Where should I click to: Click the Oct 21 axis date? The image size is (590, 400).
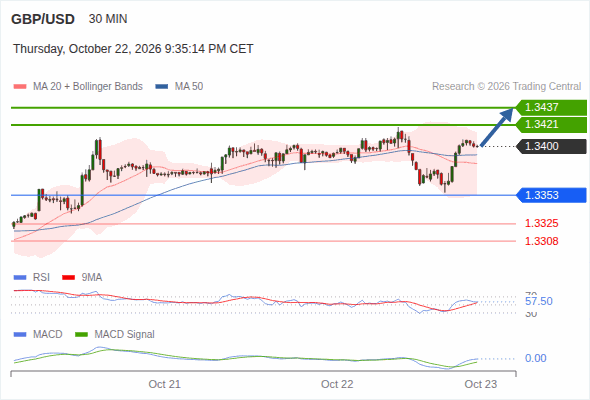coord(164,384)
